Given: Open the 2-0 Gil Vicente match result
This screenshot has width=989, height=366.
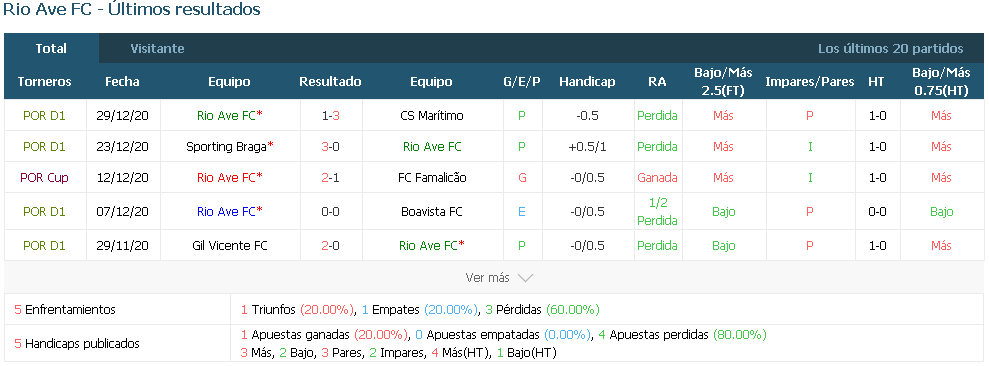Looking at the screenshot, I should point(331,245).
